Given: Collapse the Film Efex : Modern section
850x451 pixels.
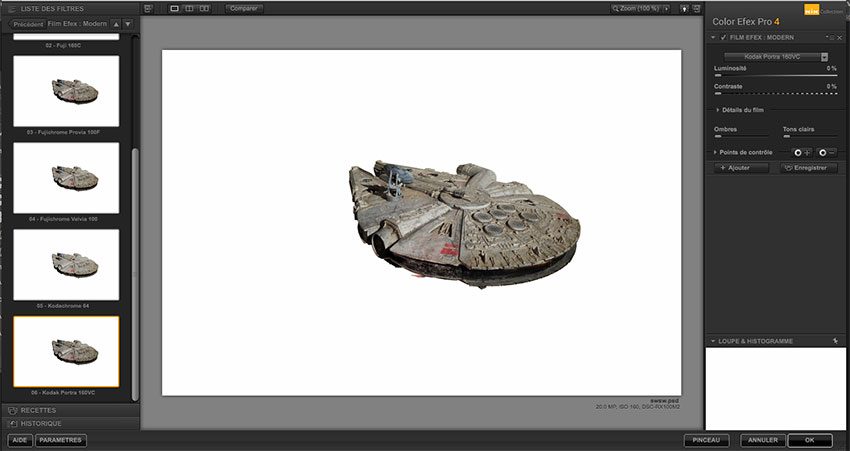Looking at the screenshot, I should pyautogui.click(x=713, y=37).
